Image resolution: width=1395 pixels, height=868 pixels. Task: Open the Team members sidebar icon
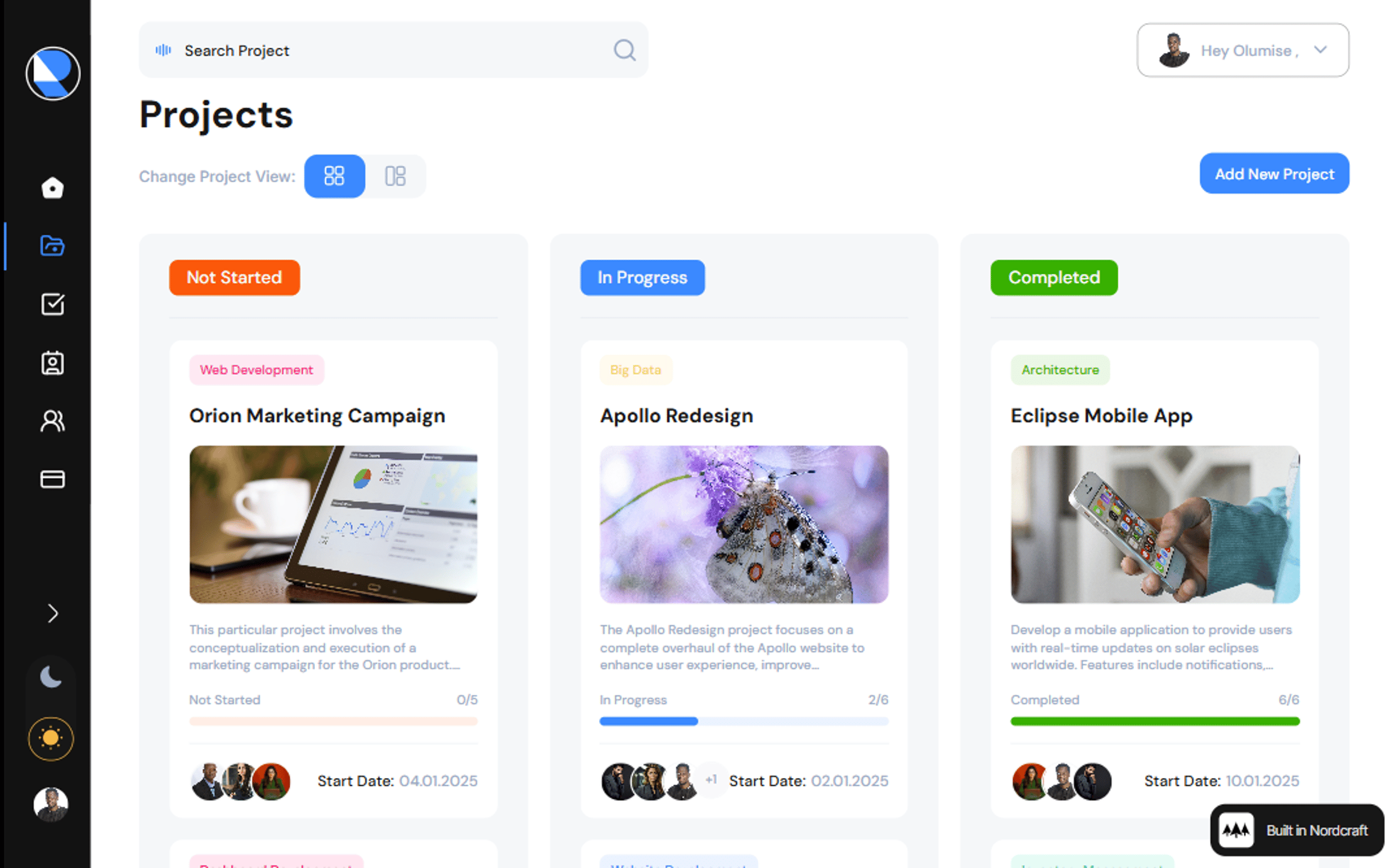click(52, 421)
